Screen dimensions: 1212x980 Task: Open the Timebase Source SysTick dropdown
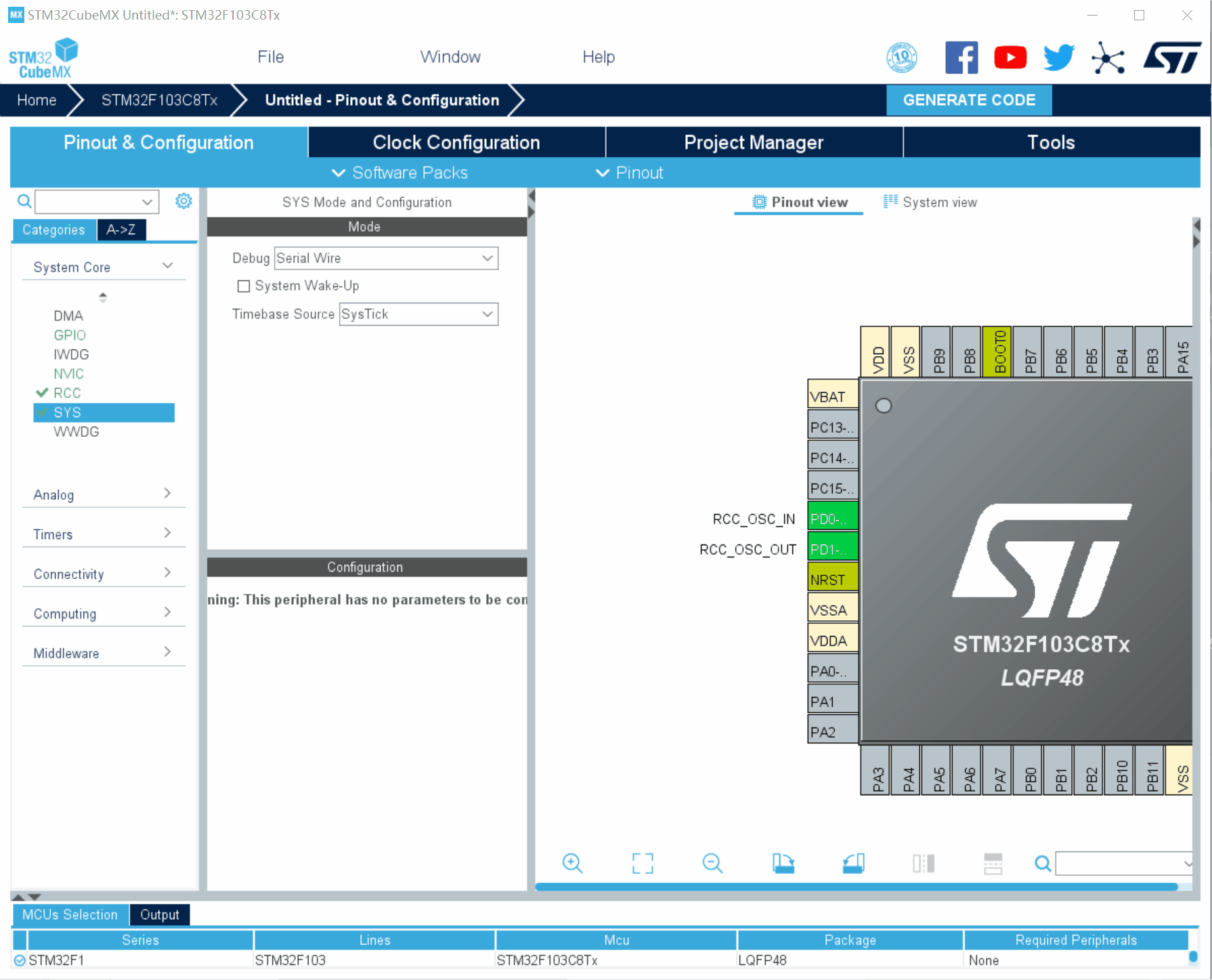click(x=418, y=314)
